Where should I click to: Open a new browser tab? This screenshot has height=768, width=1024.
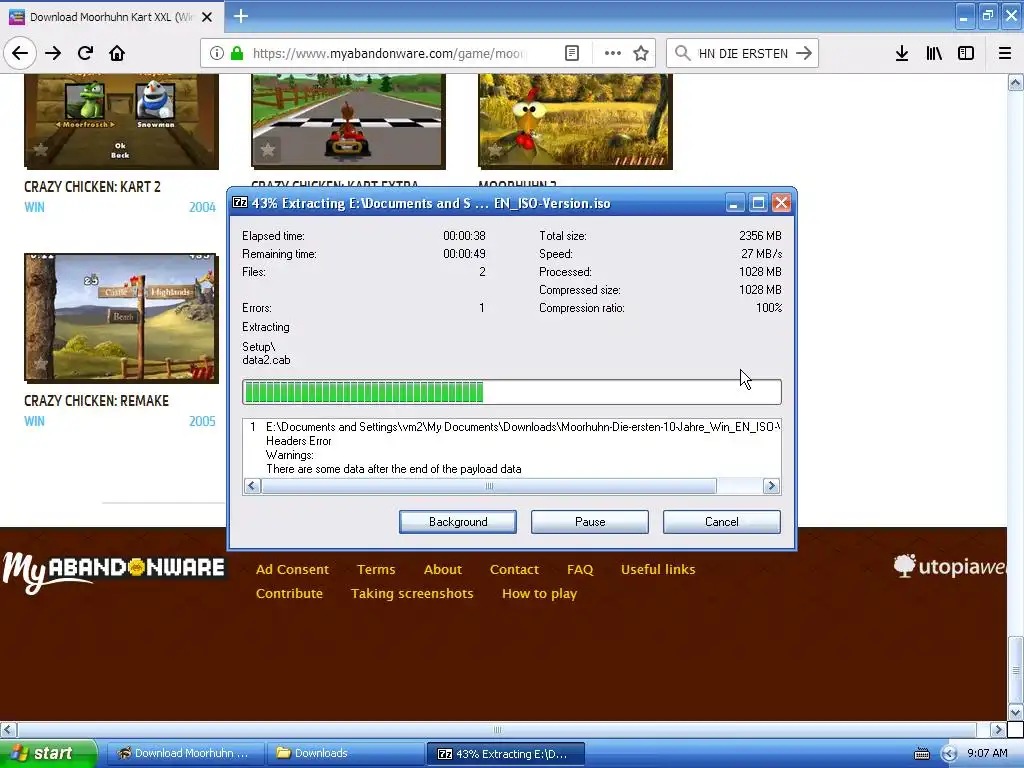[x=240, y=16]
